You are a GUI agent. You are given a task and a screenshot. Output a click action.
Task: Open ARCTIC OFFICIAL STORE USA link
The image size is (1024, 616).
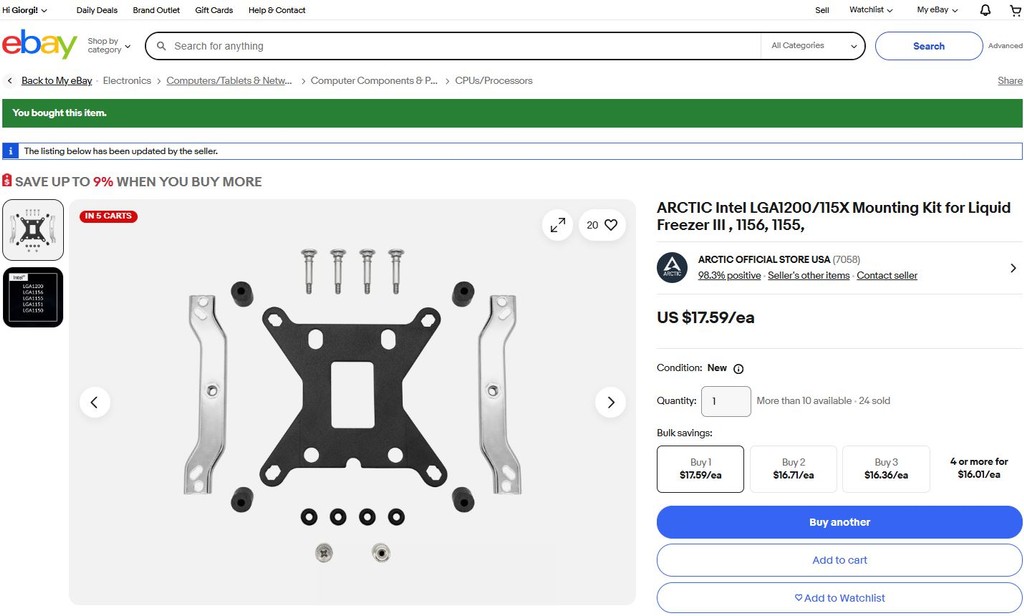click(x=764, y=259)
